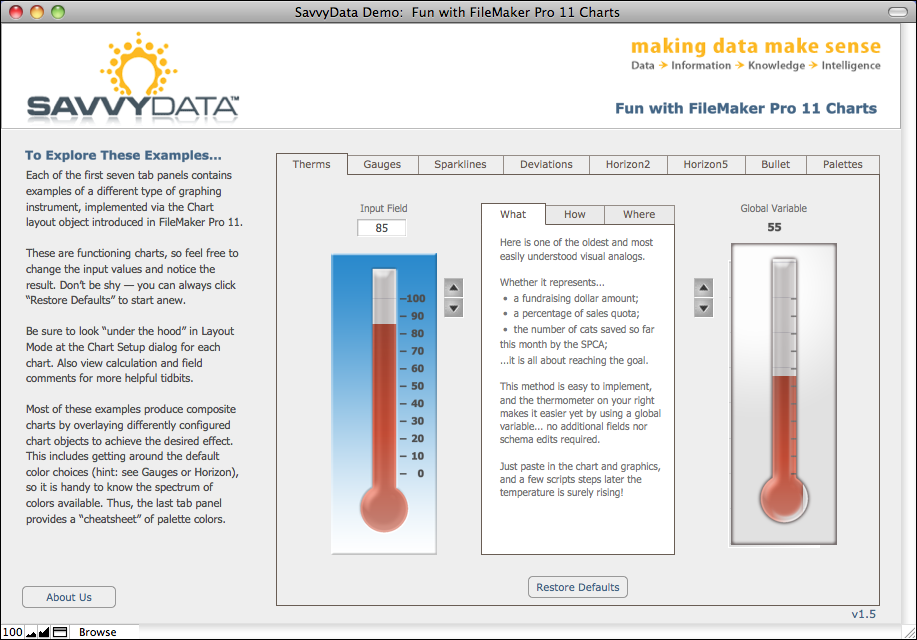
Task: Click the zoom in mountains icon
Action: point(44,632)
